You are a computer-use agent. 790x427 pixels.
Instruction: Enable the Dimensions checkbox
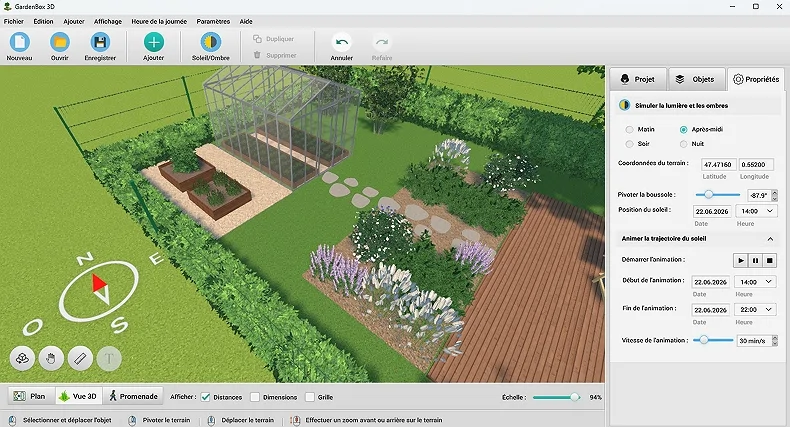[255, 397]
